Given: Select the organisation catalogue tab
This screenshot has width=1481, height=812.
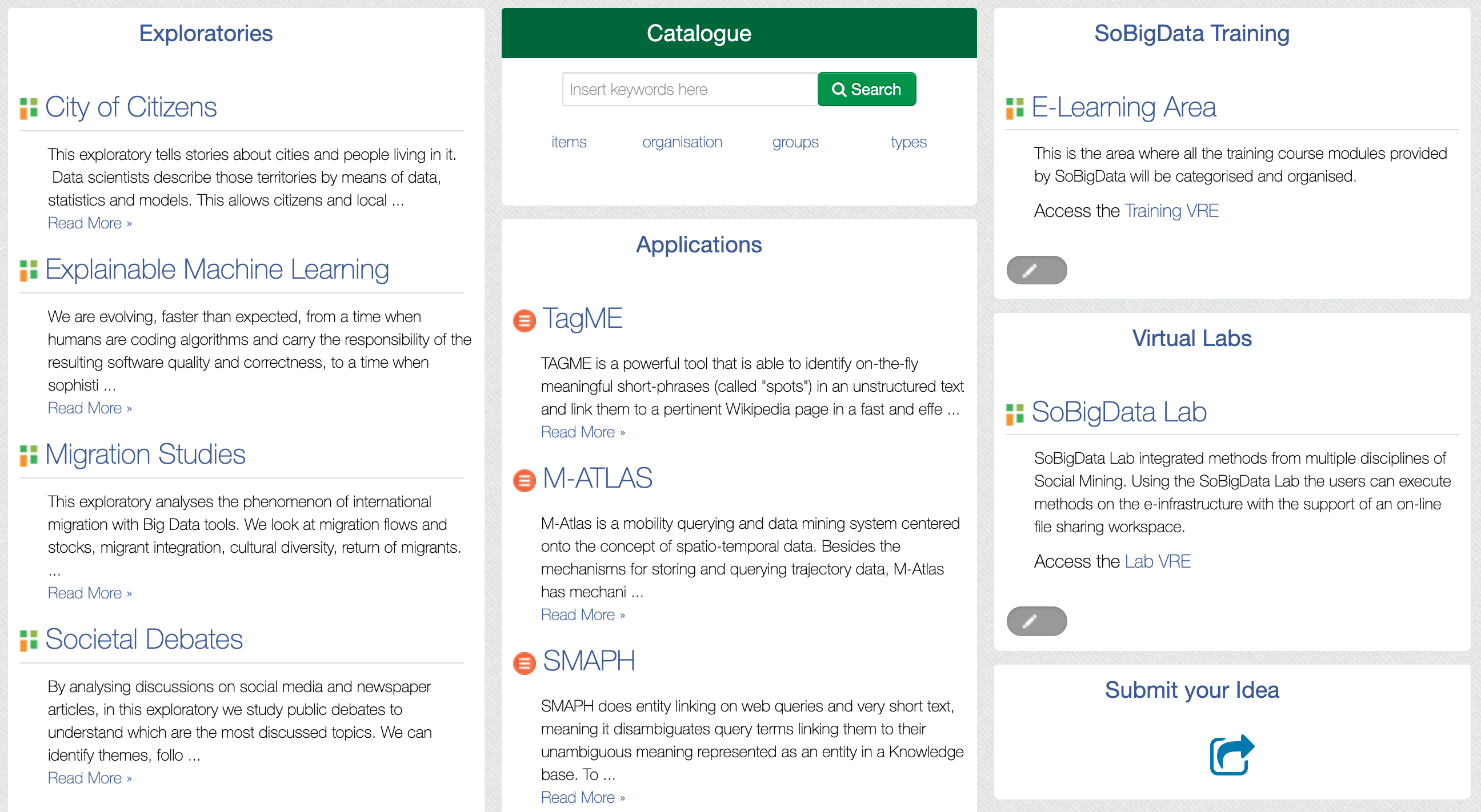Looking at the screenshot, I should tap(682, 142).
